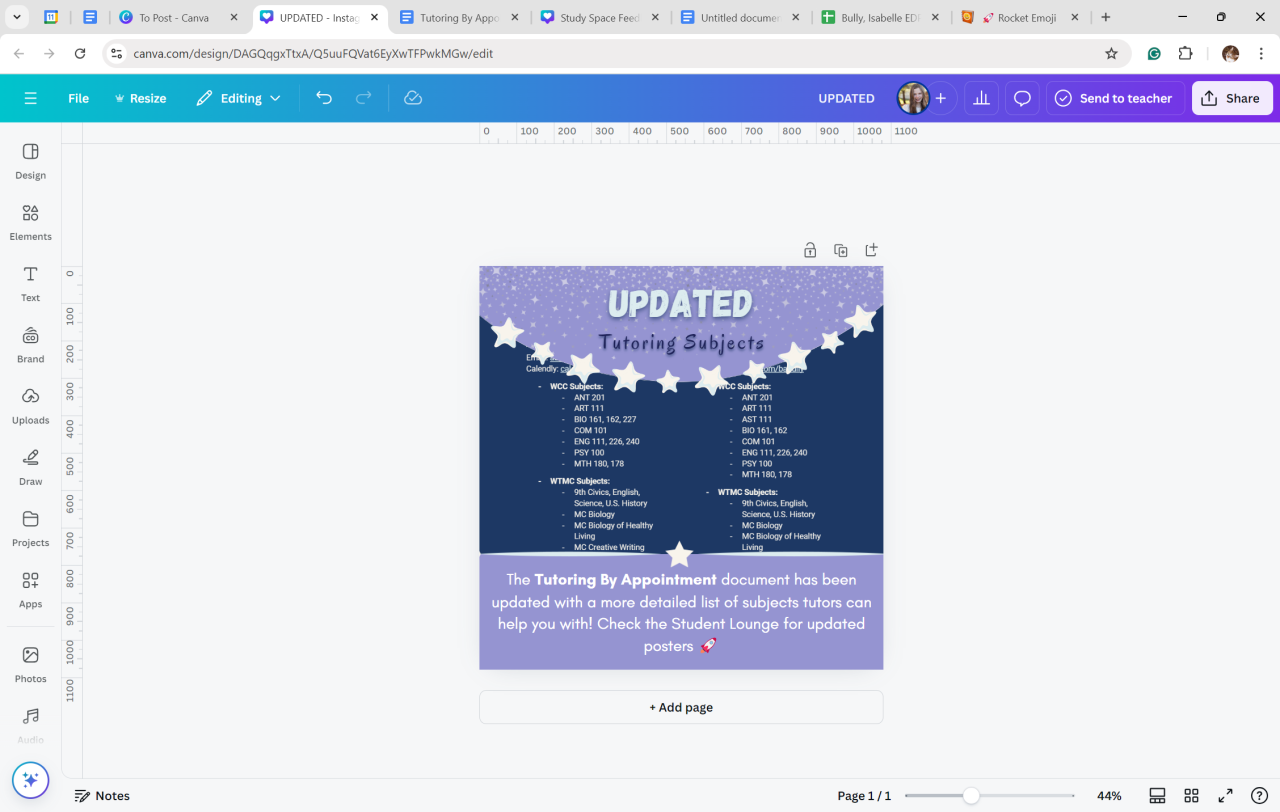Expand the Editing mode dropdown
1280x812 pixels.
tap(238, 98)
